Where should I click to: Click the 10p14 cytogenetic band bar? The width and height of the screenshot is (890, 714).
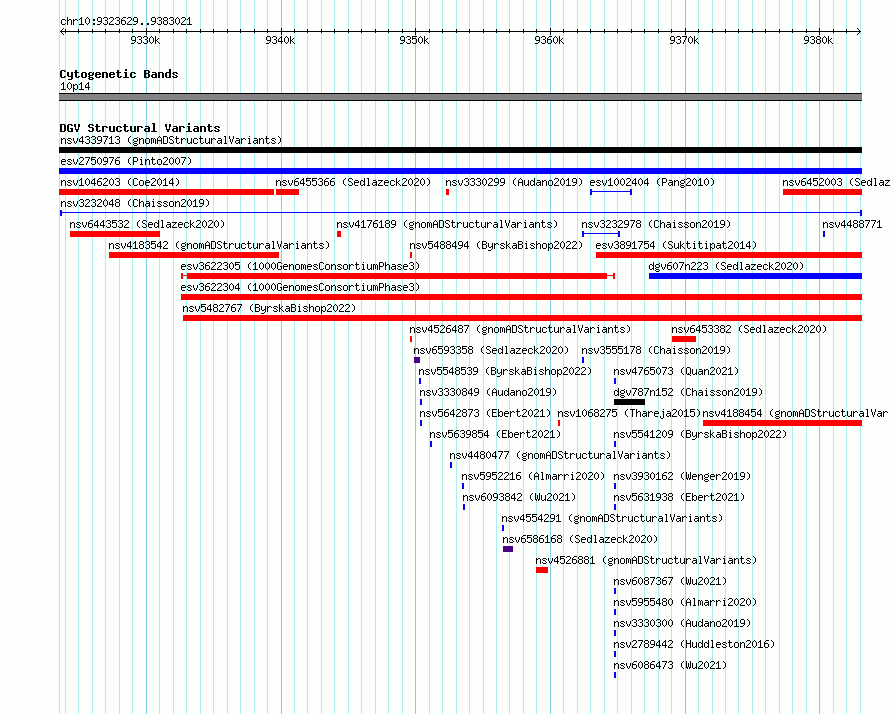(x=460, y=97)
